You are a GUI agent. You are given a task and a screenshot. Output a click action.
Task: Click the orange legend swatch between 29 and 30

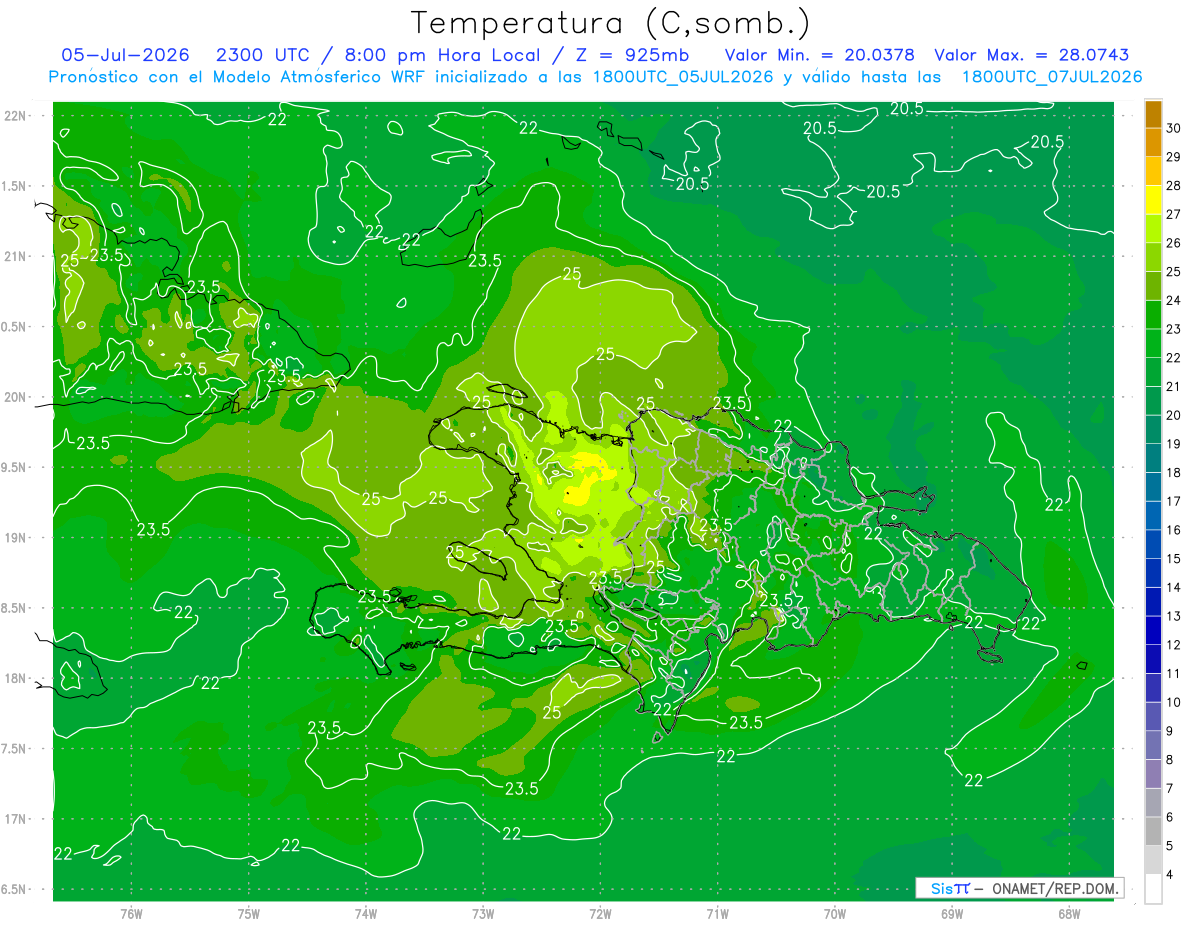pyautogui.click(x=1153, y=143)
